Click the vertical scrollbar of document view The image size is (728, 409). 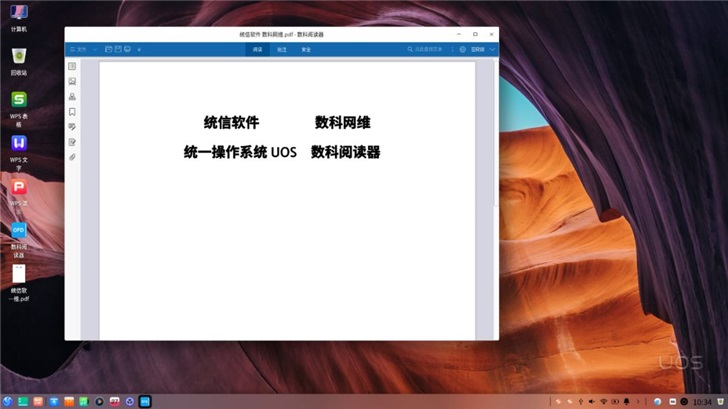496,134
